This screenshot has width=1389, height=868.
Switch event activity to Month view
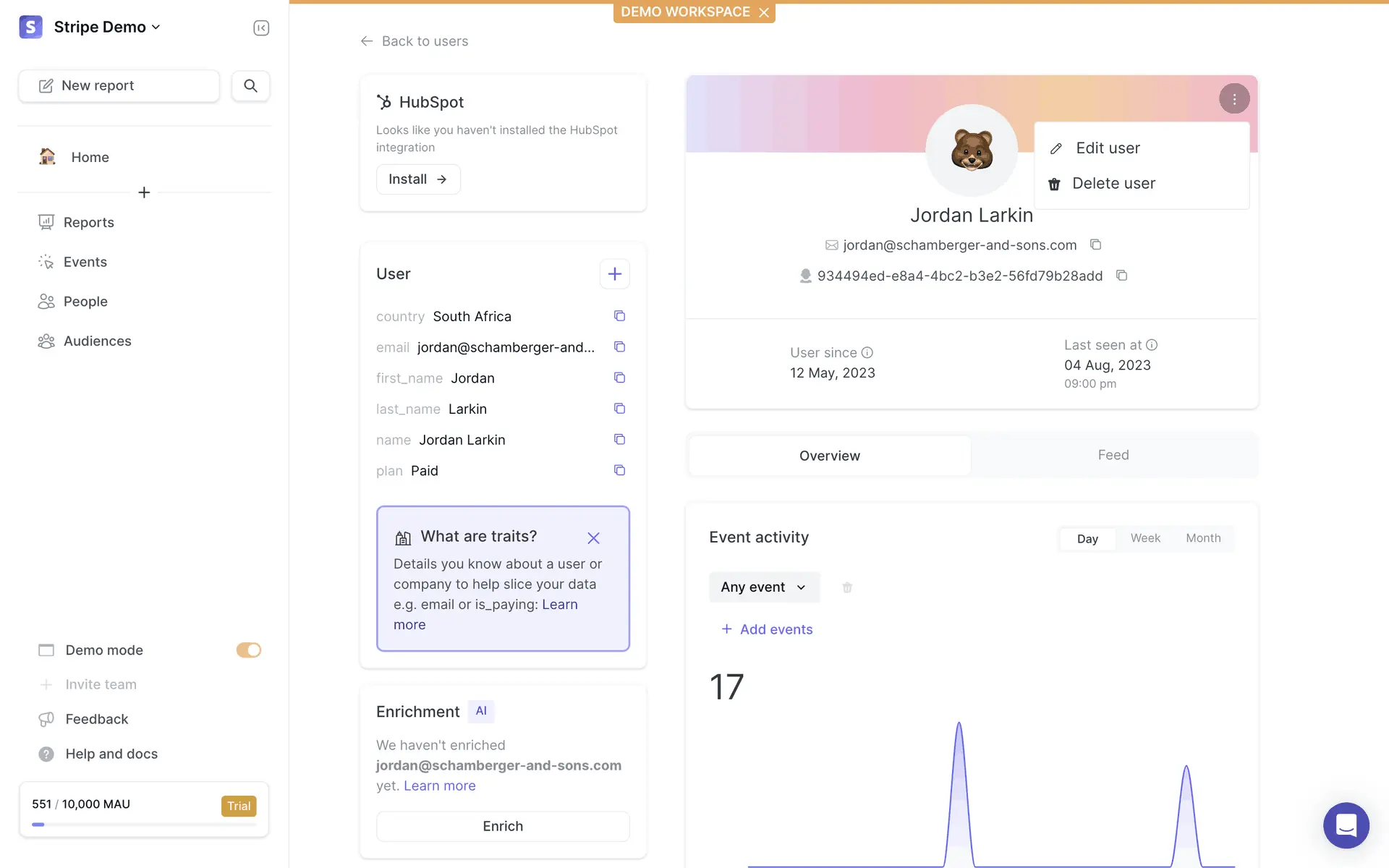click(x=1202, y=538)
